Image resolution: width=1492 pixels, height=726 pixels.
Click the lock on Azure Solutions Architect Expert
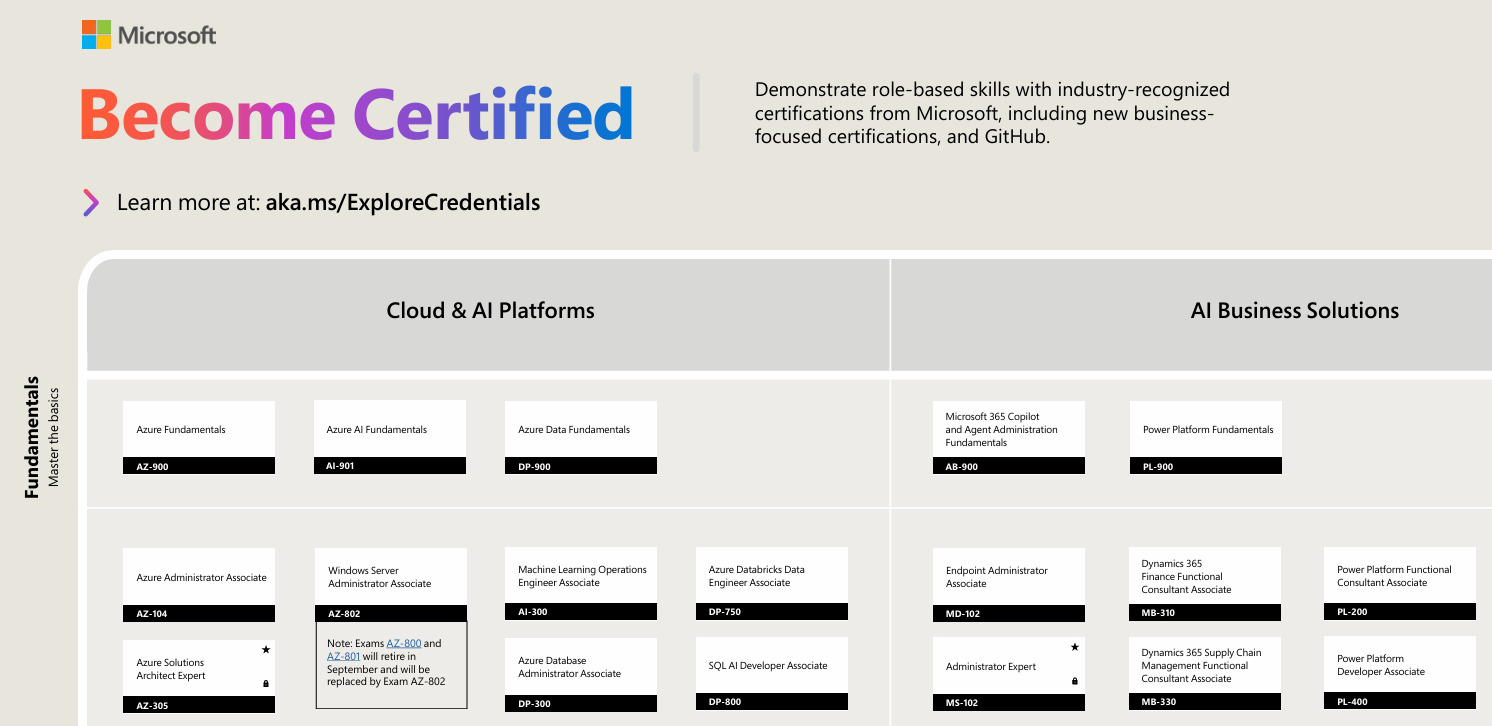click(265, 684)
